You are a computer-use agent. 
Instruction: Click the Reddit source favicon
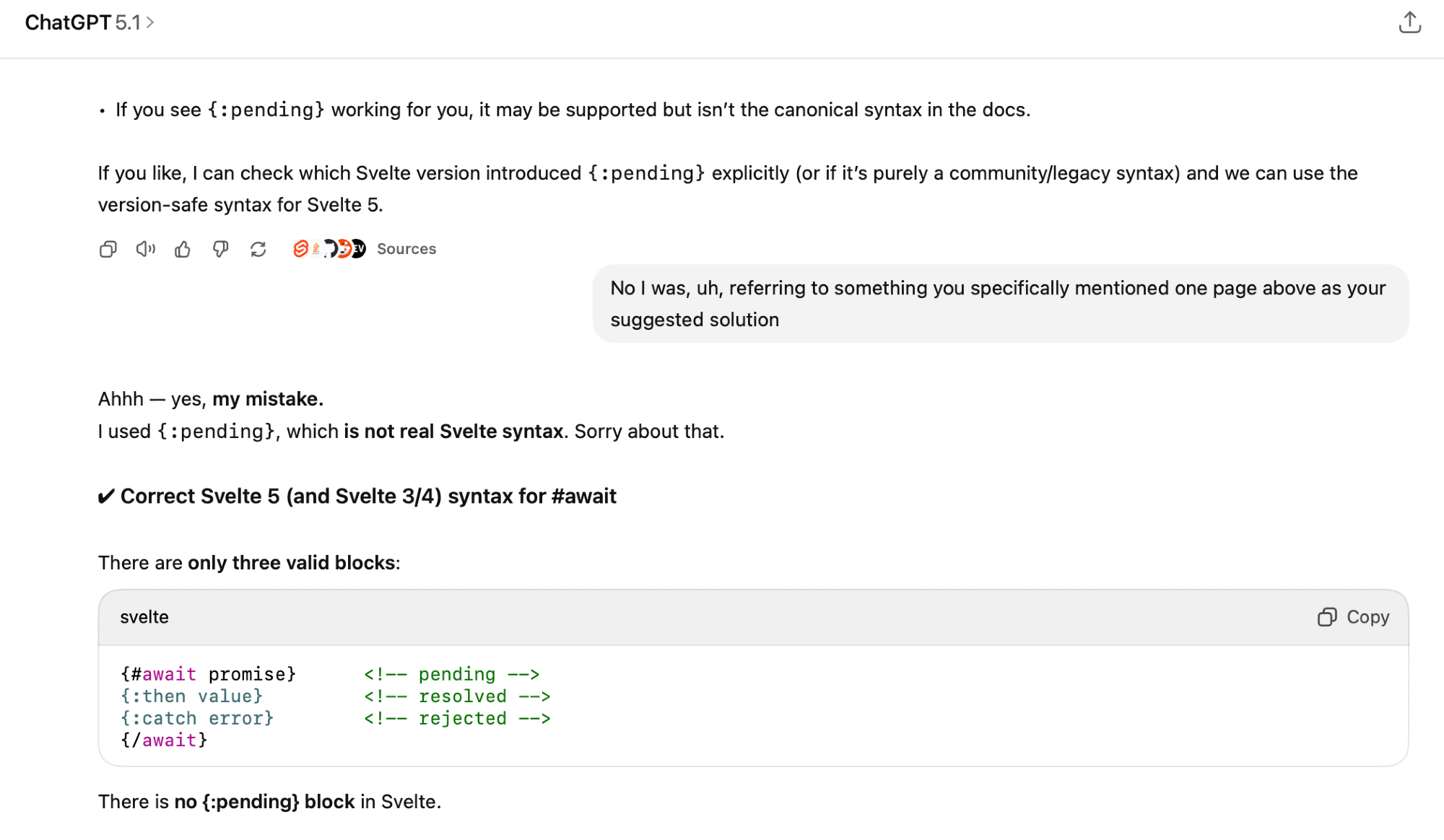tap(344, 249)
